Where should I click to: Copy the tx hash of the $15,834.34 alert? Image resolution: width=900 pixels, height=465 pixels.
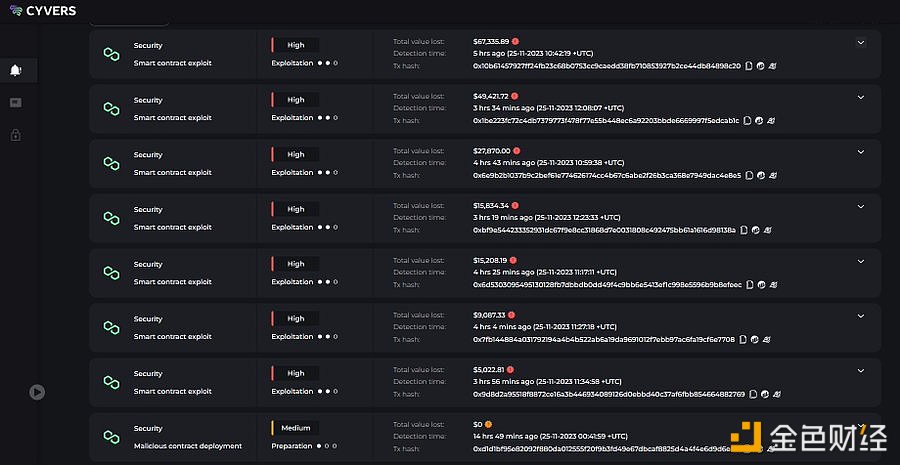[744, 230]
